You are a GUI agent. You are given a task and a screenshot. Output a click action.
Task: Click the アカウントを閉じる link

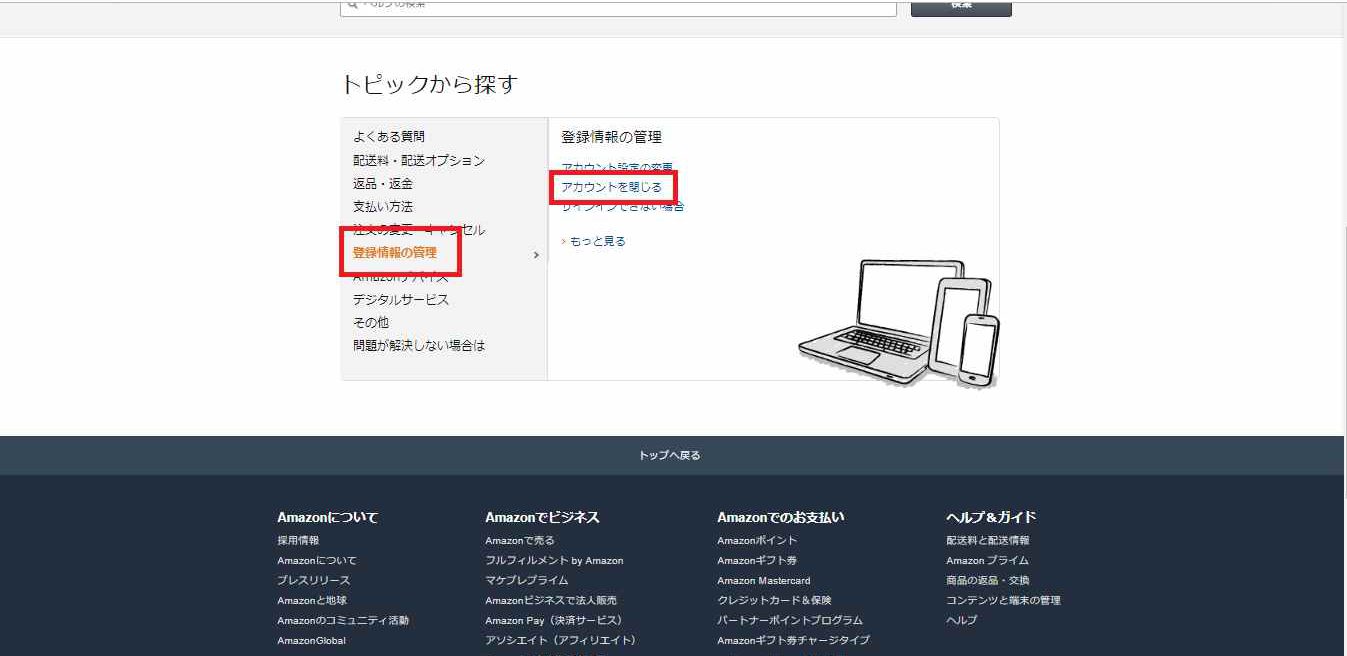611,186
